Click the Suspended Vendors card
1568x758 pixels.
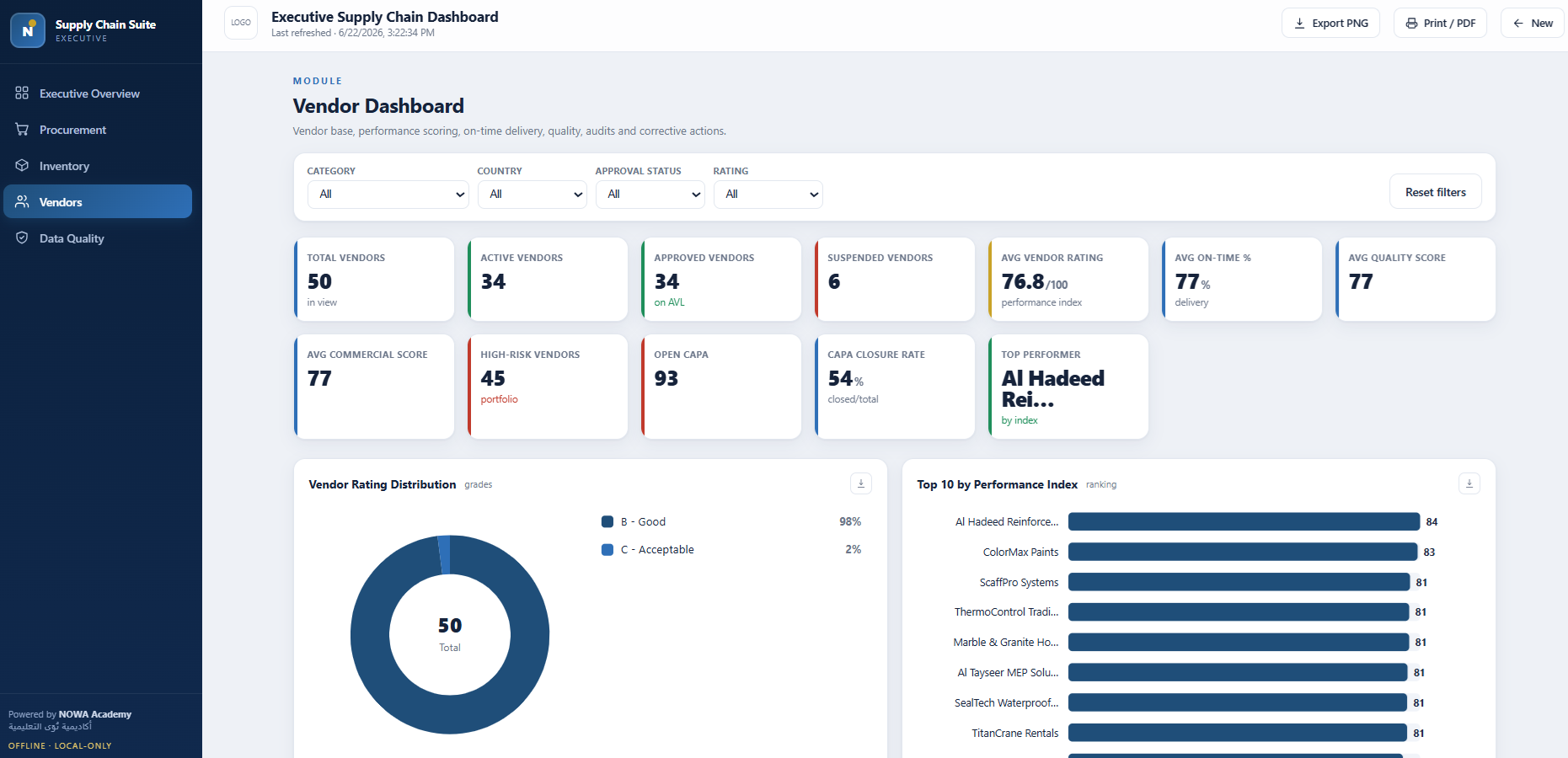[895, 279]
